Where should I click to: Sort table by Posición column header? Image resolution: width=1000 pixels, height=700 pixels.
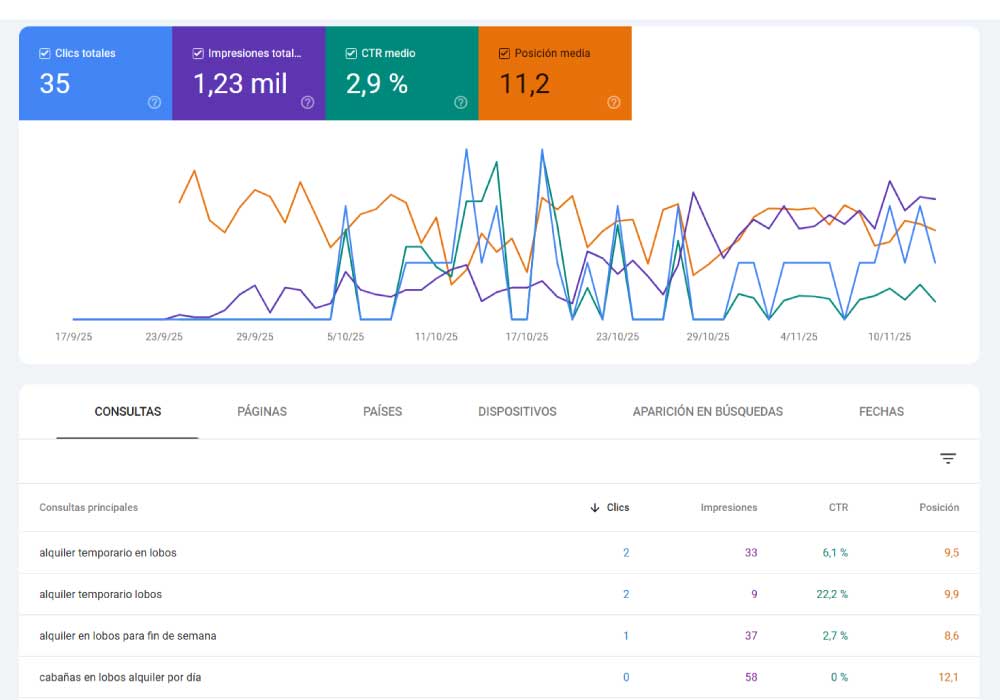pos(938,508)
